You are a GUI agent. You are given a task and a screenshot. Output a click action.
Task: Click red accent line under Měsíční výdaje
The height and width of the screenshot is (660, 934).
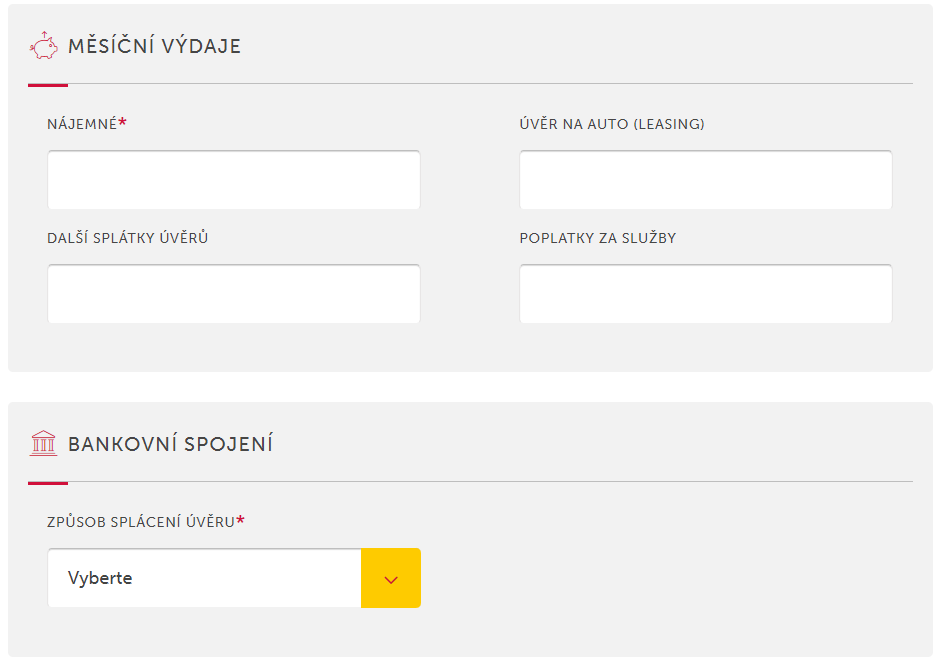click(x=48, y=85)
